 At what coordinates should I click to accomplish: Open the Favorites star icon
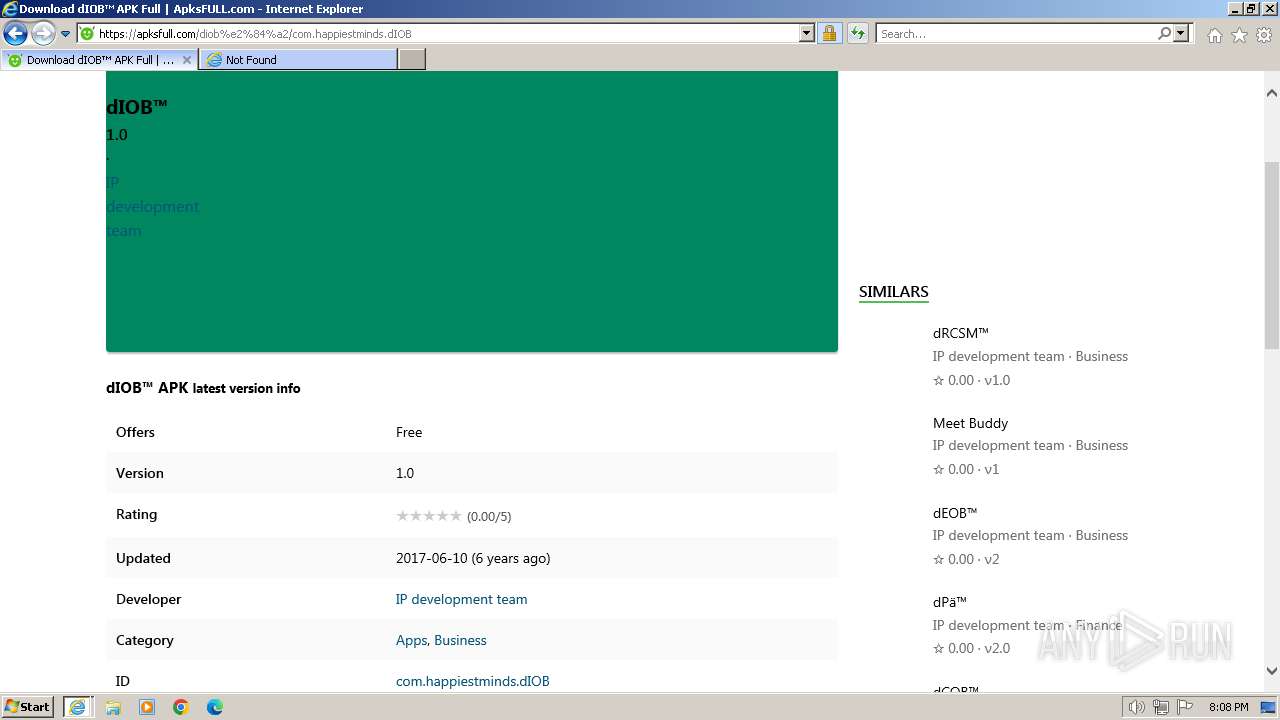(1239, 35)
